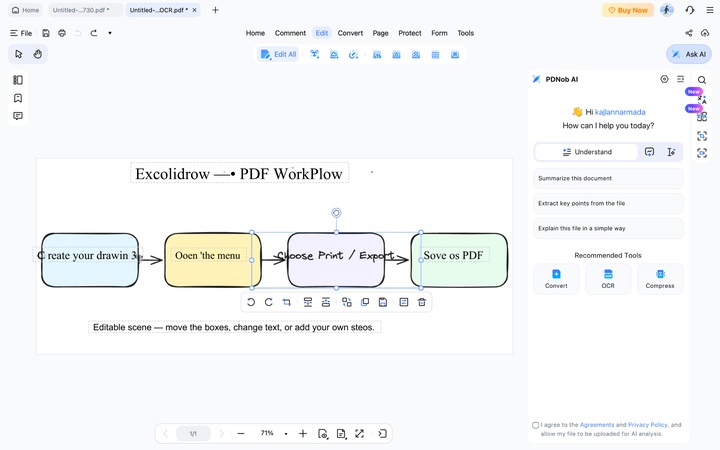Screen dimensions: 720x450
Task: Zoom in with the plus button
Action: click(303, 433)
